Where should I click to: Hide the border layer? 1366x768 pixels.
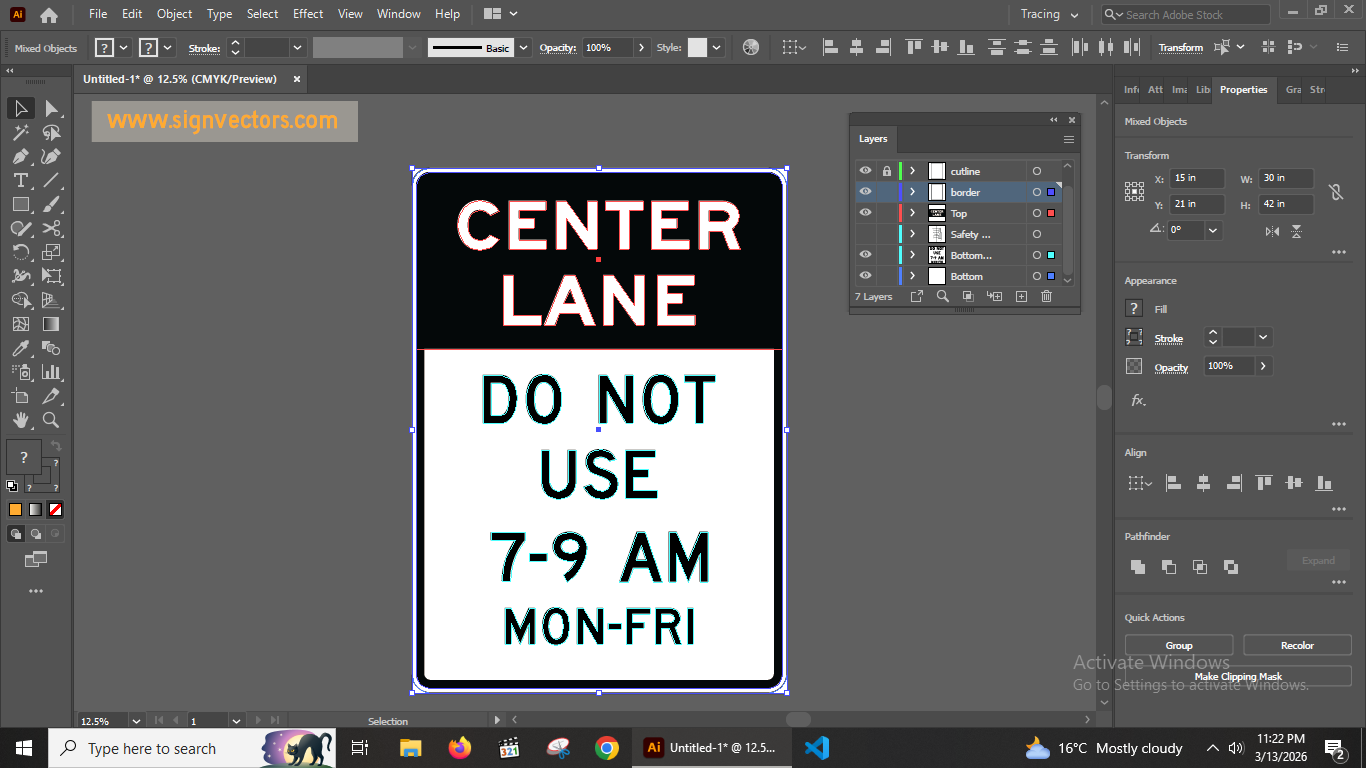865,192
